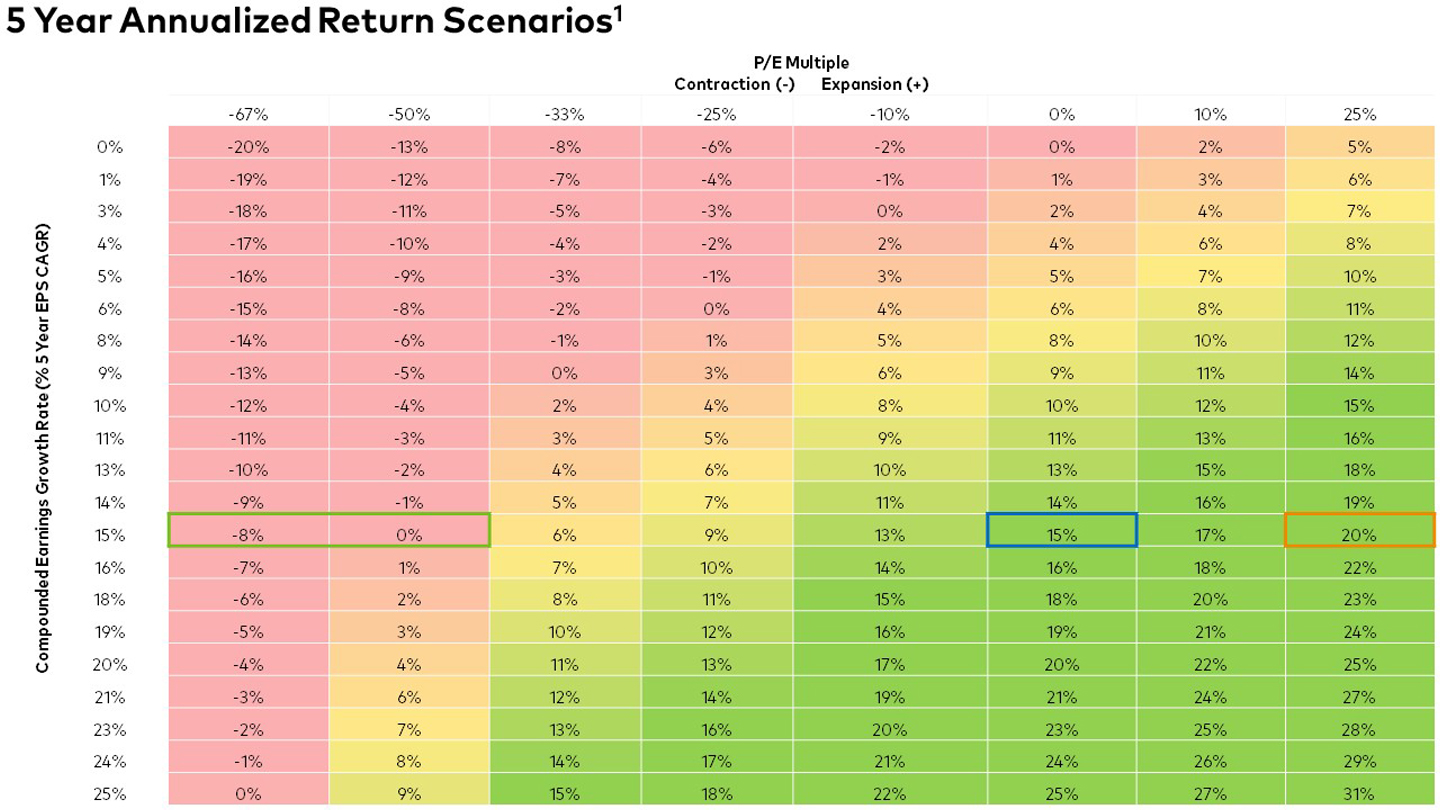Click the blue-outlined 15% return cell
The height and width of the screenshot is (810, 1440).
coord(1061,535)
